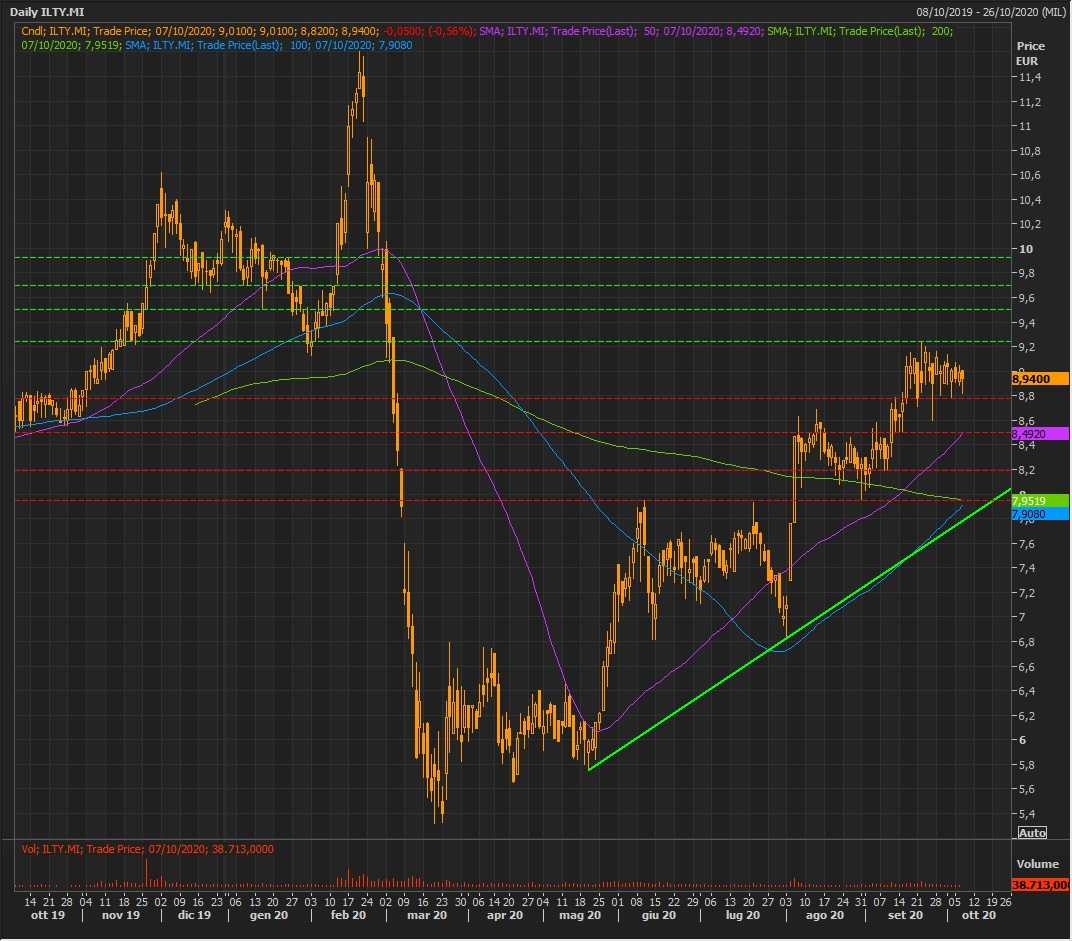Click the Price EUR axis label
This screenshot has height=941, width=1072.
1030,53
